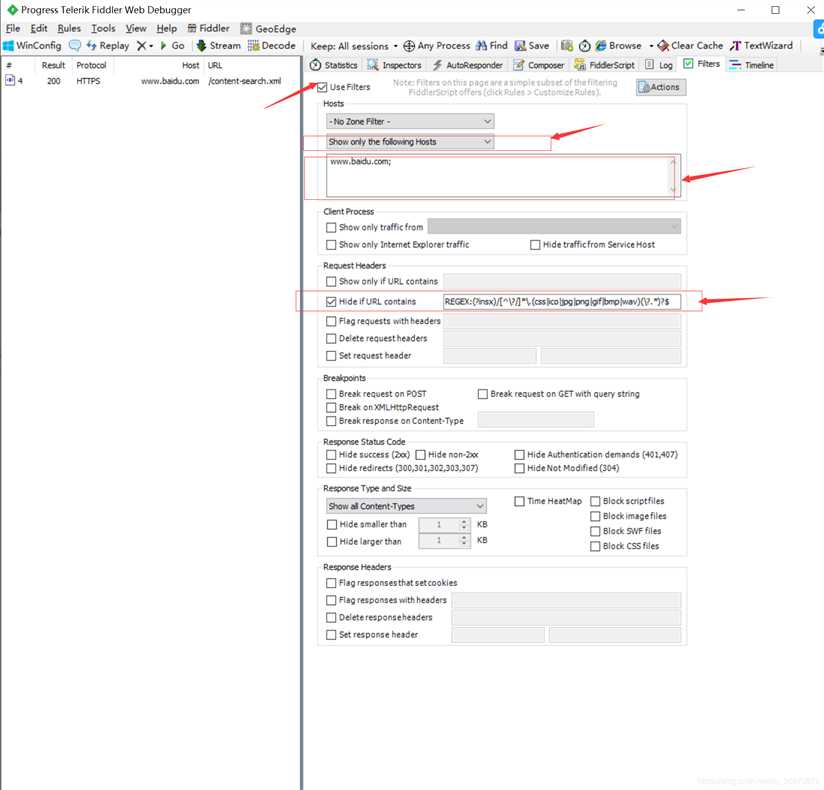824x790 pixels.
Task: Open the AutoResponder tab
Action: 467,65
